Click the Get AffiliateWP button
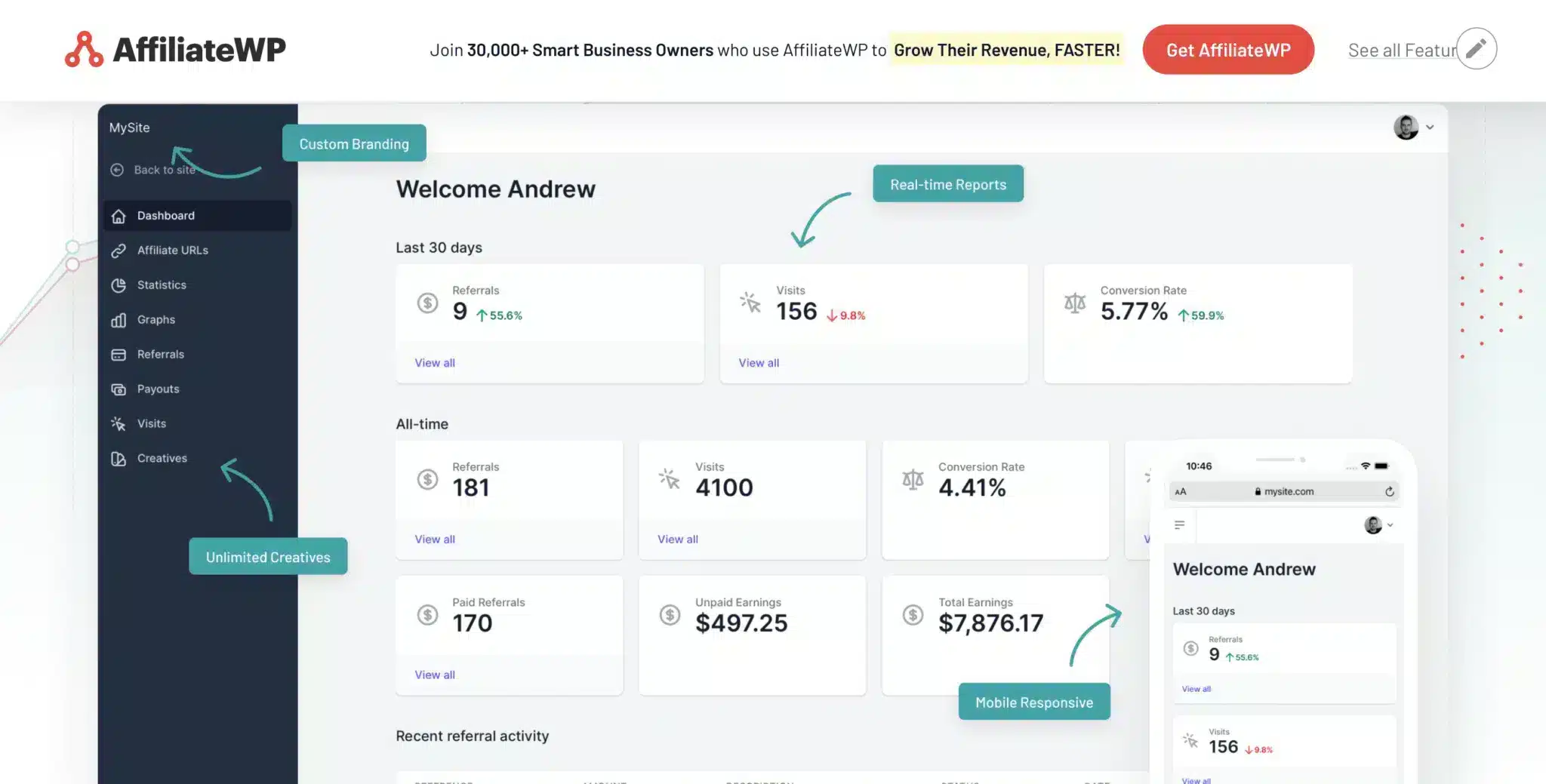This screenshot has width=1546, height=784. (x=1228, y=50)
